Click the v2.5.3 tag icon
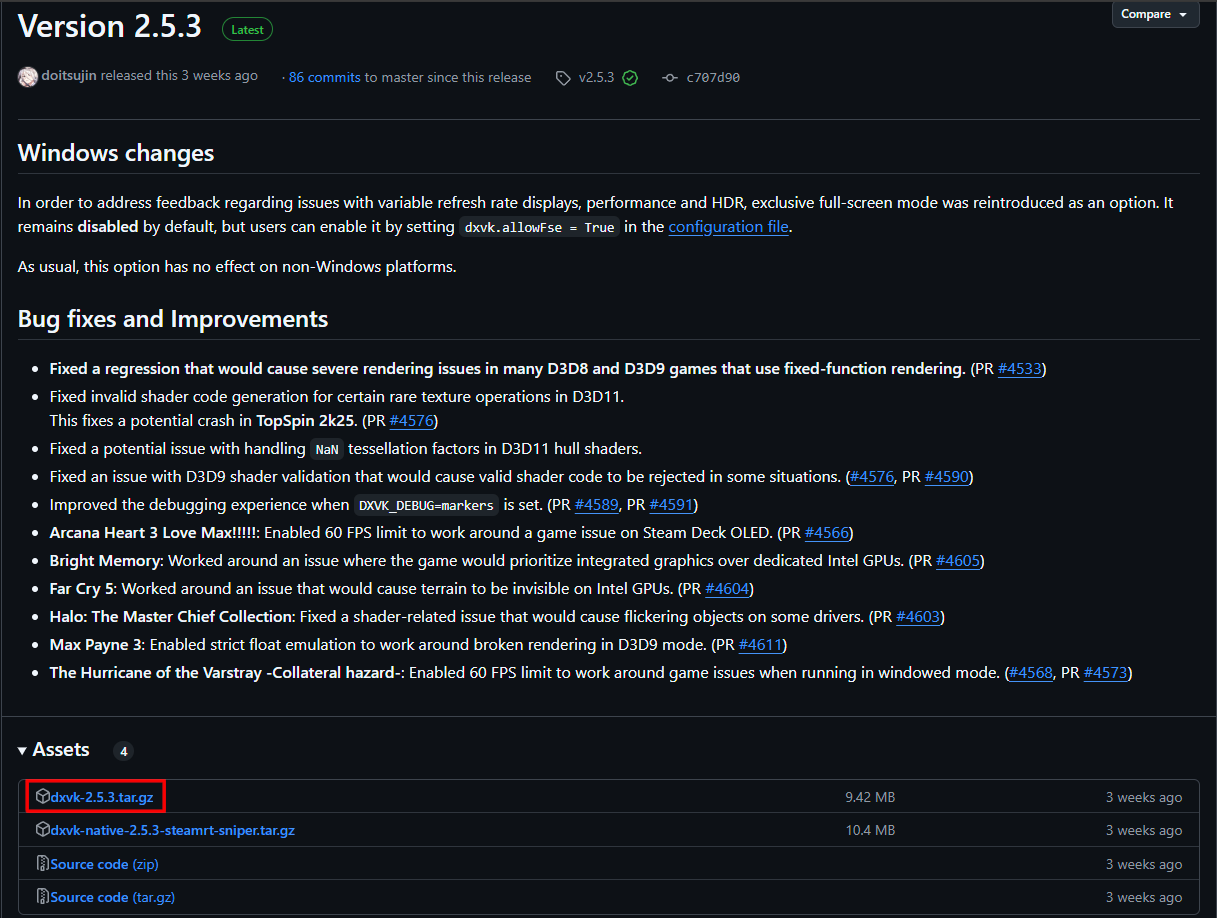The width and height of the screenshot is (1217, 918). click(x=564, y=78)
